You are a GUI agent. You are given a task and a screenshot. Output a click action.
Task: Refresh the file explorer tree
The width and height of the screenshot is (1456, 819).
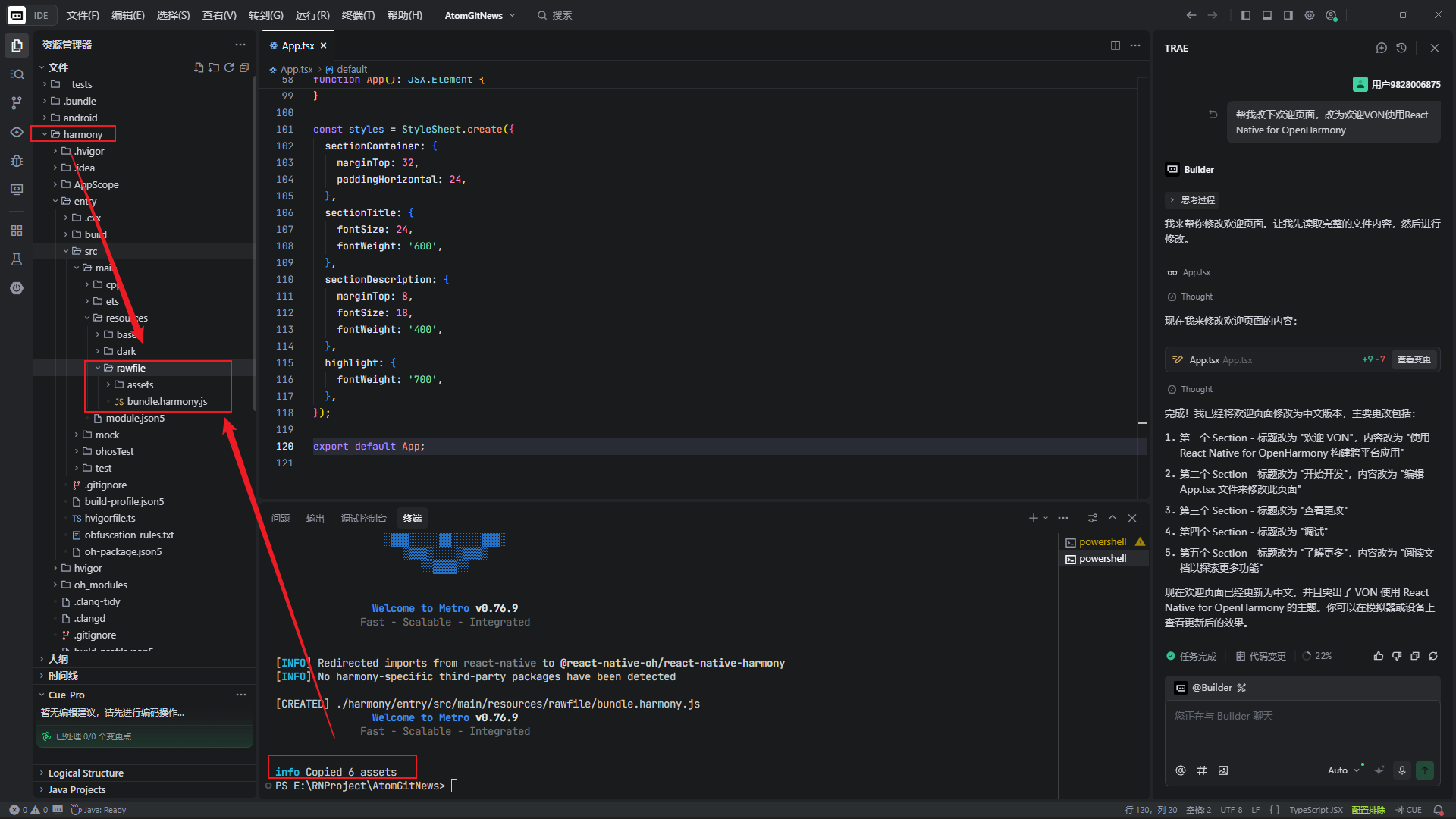[x=229, y=67]
